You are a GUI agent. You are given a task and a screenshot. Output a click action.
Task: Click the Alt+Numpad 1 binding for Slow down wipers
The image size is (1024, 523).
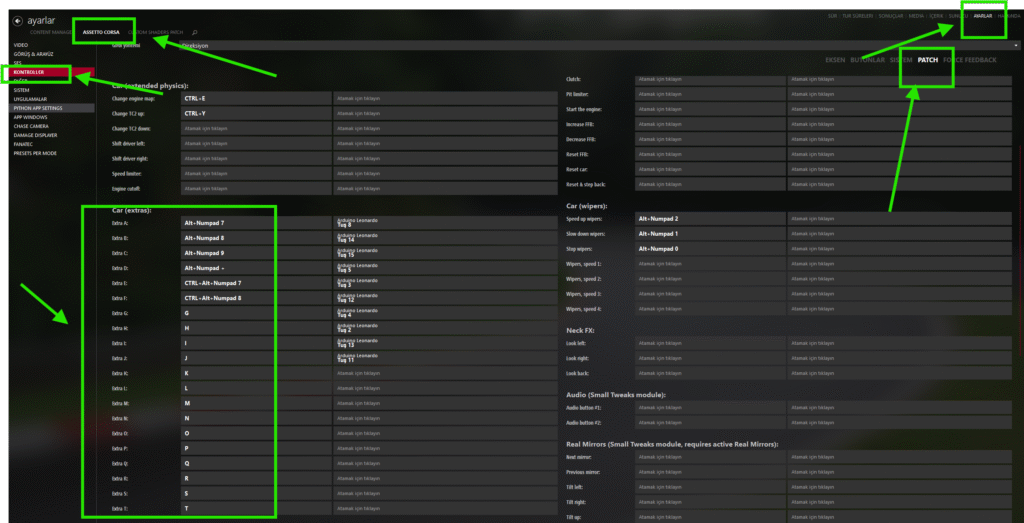point(710,234)
